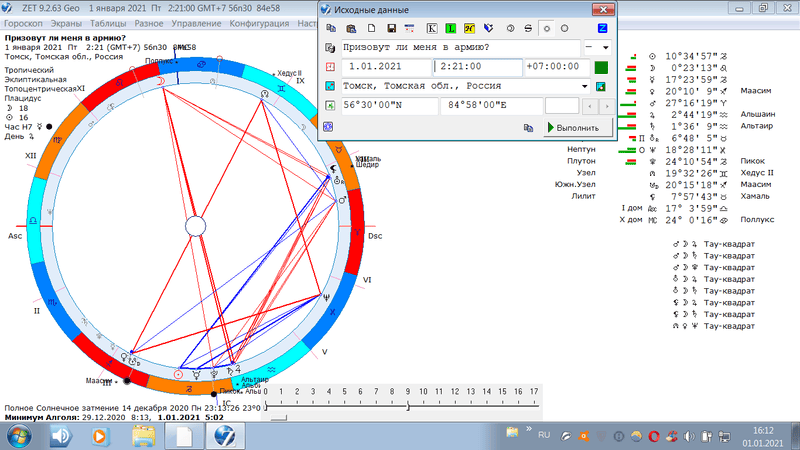Image resolution: width=800 pixels, height=450 pixels.
Task: Click the green L icon in toolbar
Action: (451, 27)
